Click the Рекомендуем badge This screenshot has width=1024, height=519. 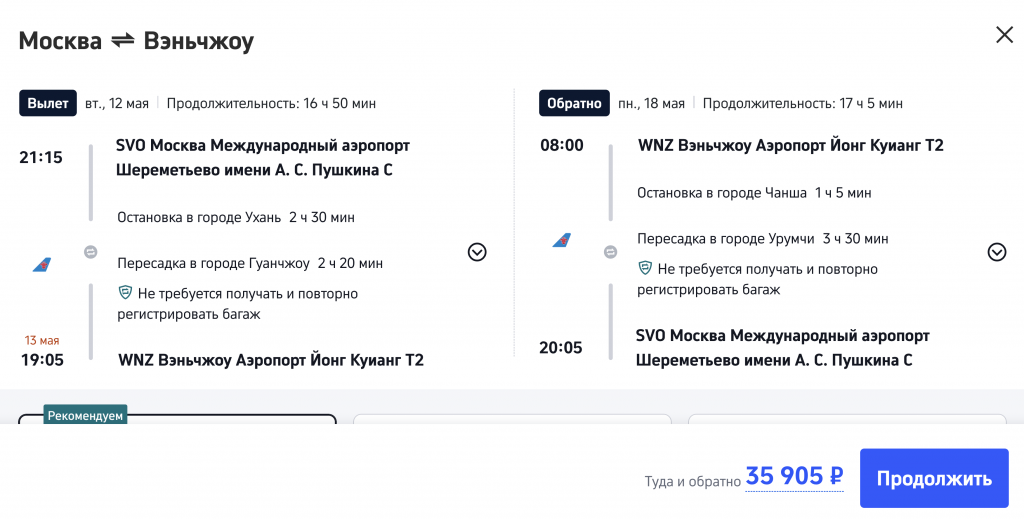[x=85, y=415]
